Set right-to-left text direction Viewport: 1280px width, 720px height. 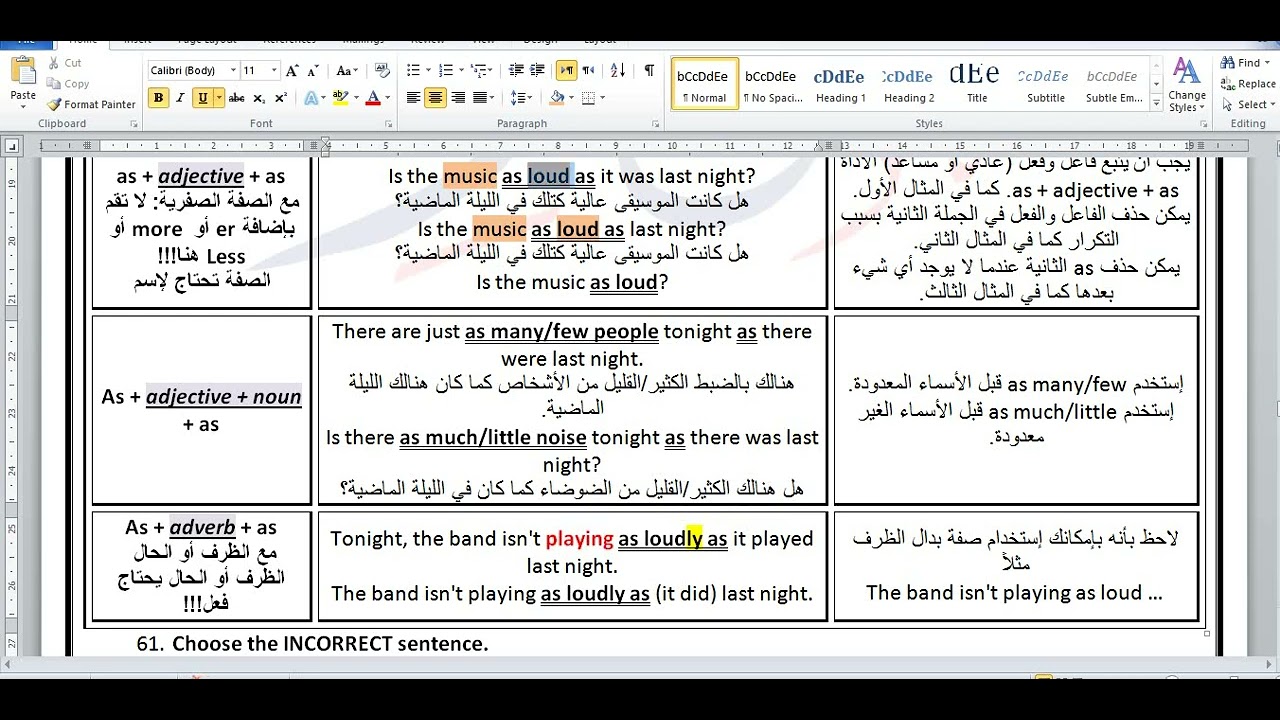click(588, 71)
